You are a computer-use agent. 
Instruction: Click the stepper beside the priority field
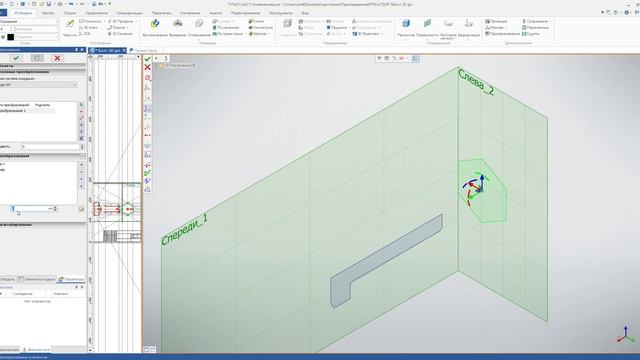tap(82, 147)
